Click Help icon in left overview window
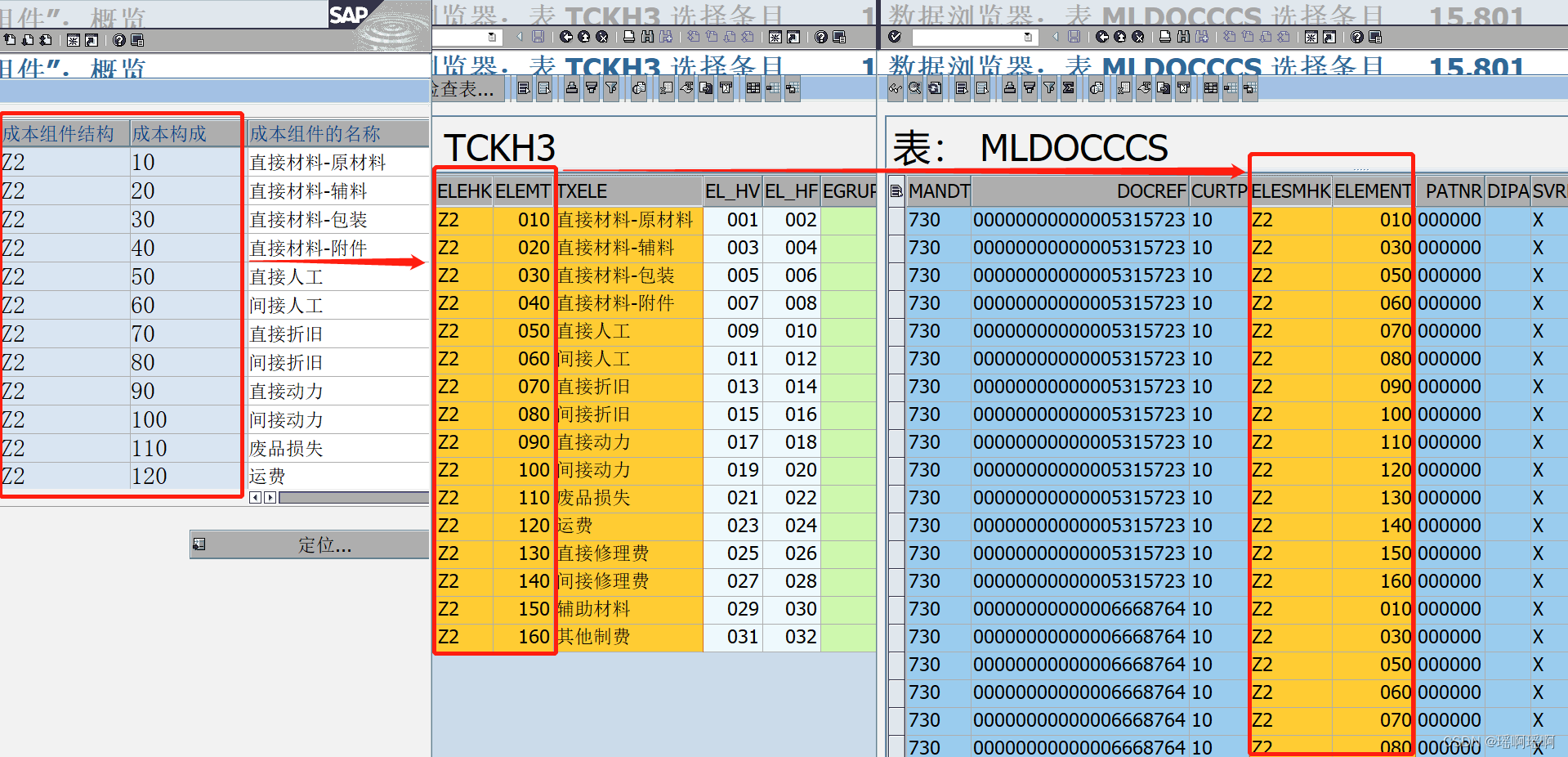 click(x=118, y=40)
